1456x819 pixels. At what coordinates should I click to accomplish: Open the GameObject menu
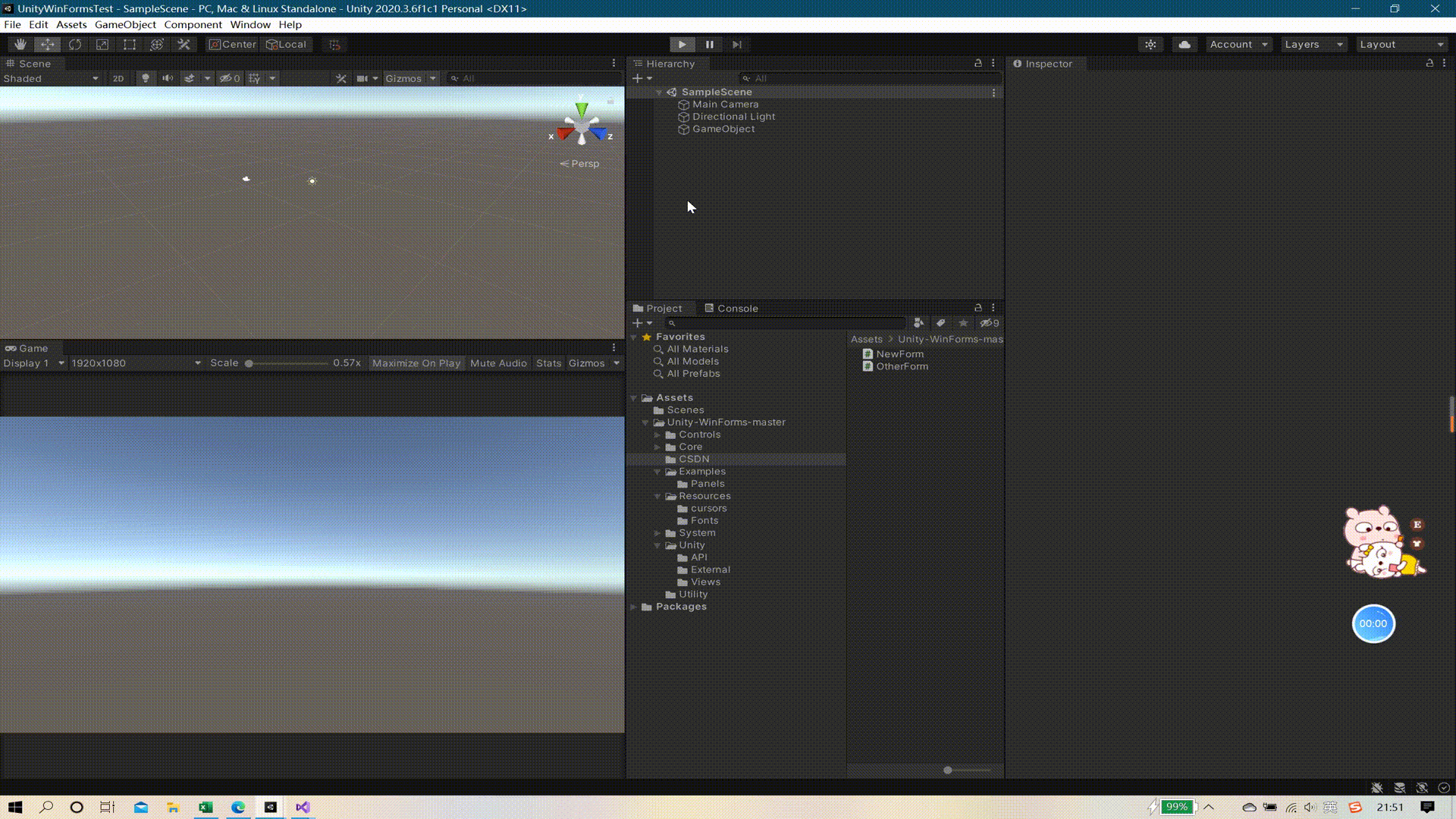coord(125,24)
